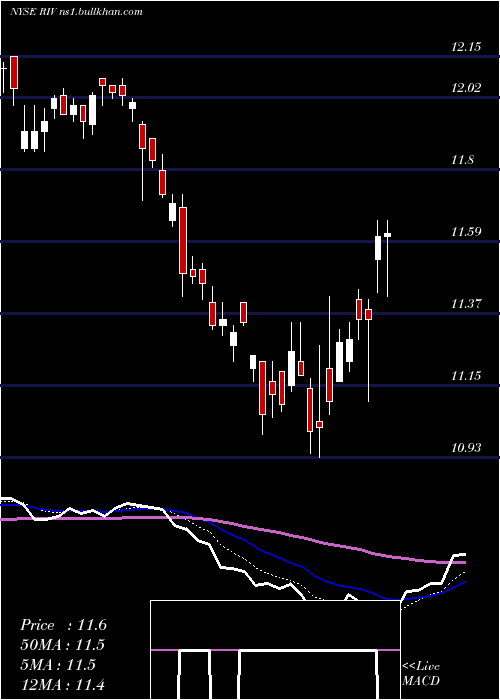Click the tall red candlestick below 11.59 line
This screenshot has height=700, width=500.
tap(183, 240)
